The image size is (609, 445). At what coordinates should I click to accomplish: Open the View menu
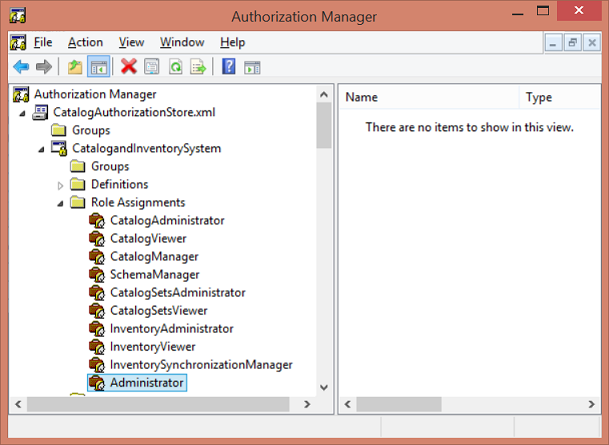[131, 42]
